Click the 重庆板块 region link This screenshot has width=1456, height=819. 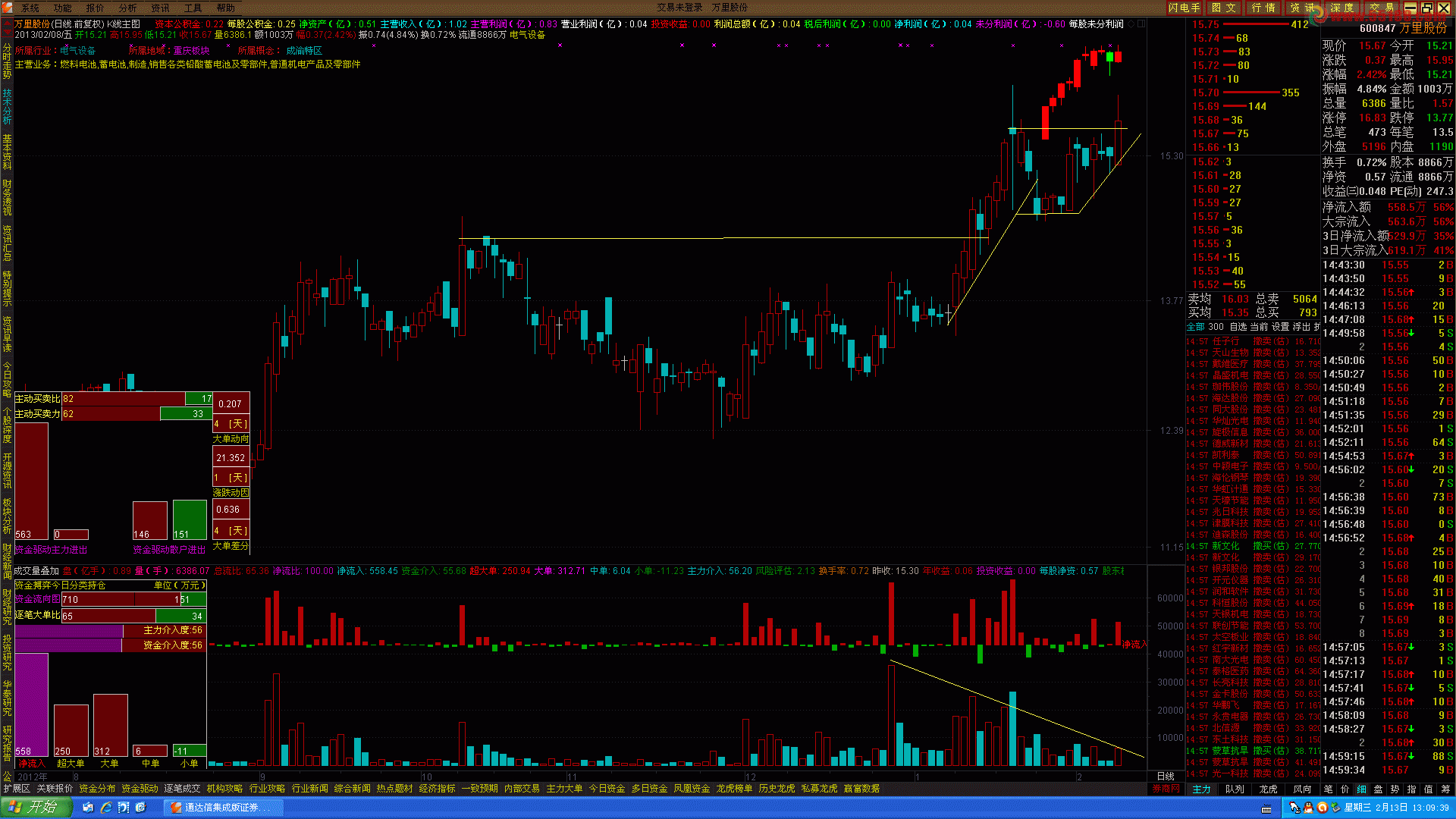point(192,51)
